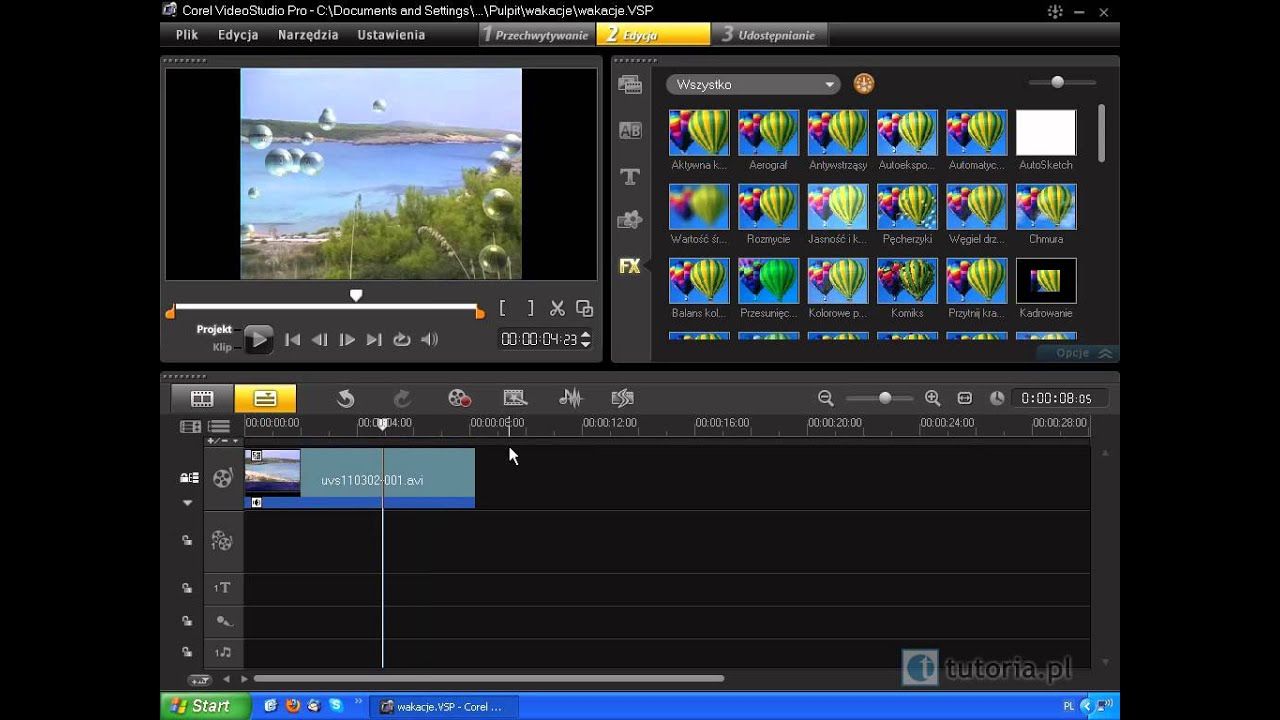Zoom out the timeline with minus magnifier
The height and width of the screenshot is (720, 1280).
[826, 398]
